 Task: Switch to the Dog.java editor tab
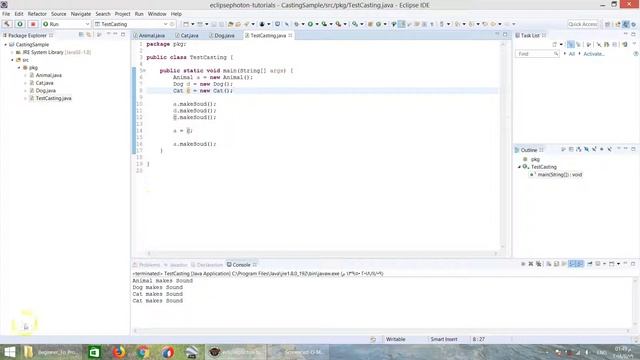point(223,36)
